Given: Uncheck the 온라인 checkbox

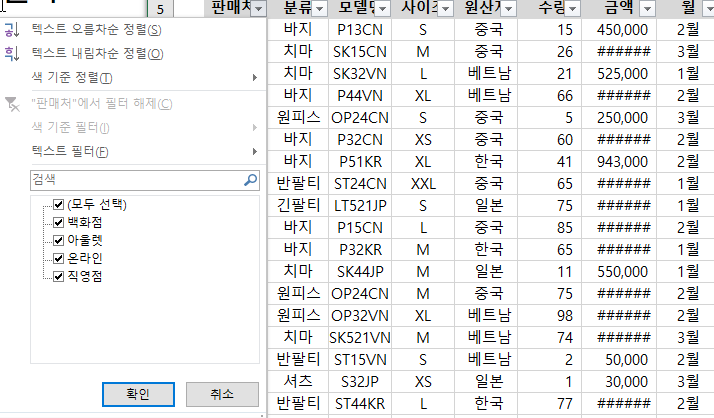Looking at the screenshot, I should [58, 258].
